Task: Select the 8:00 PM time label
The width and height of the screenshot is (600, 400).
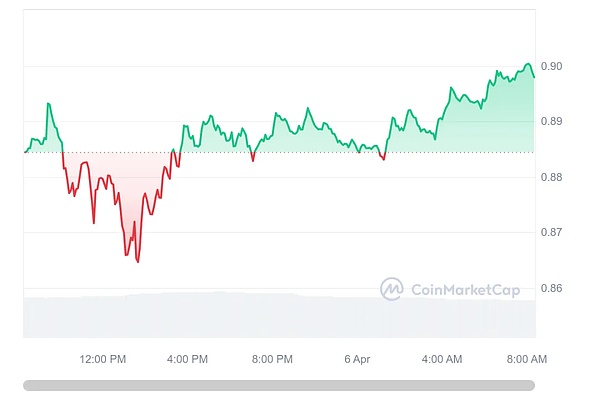Action: (x=272, y=359)
